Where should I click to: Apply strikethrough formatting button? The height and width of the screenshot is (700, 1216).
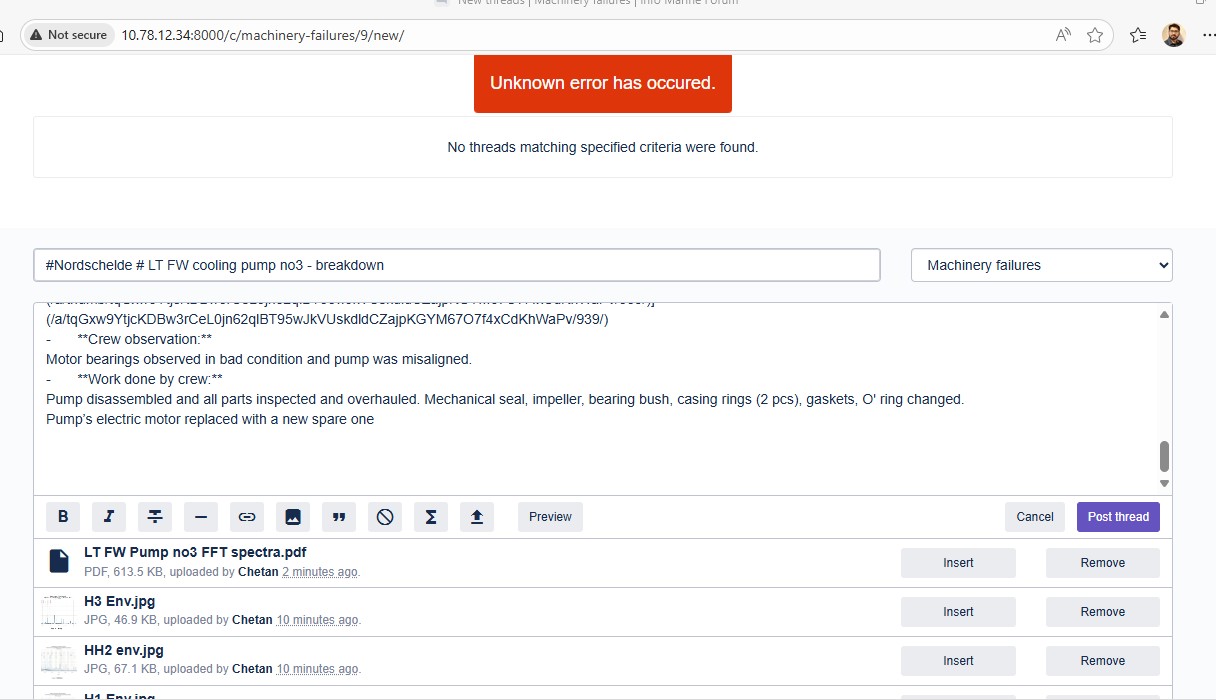[x=155, y=517]
